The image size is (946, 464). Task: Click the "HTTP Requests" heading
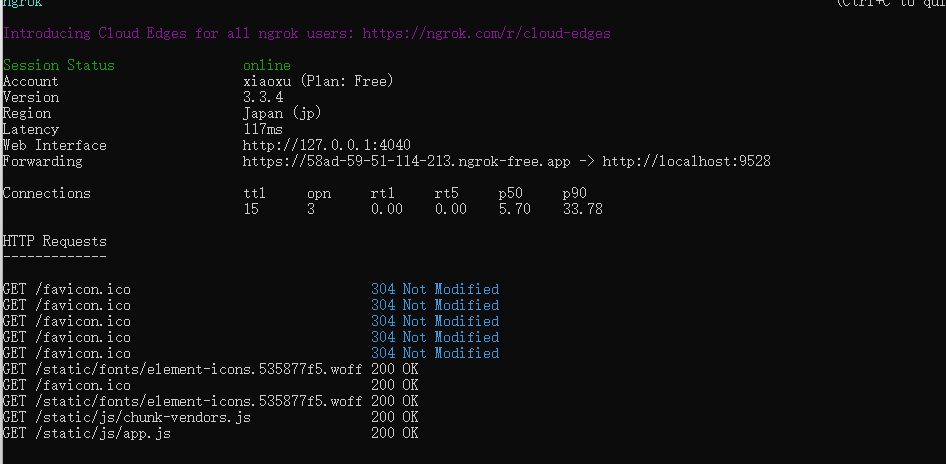54,241
